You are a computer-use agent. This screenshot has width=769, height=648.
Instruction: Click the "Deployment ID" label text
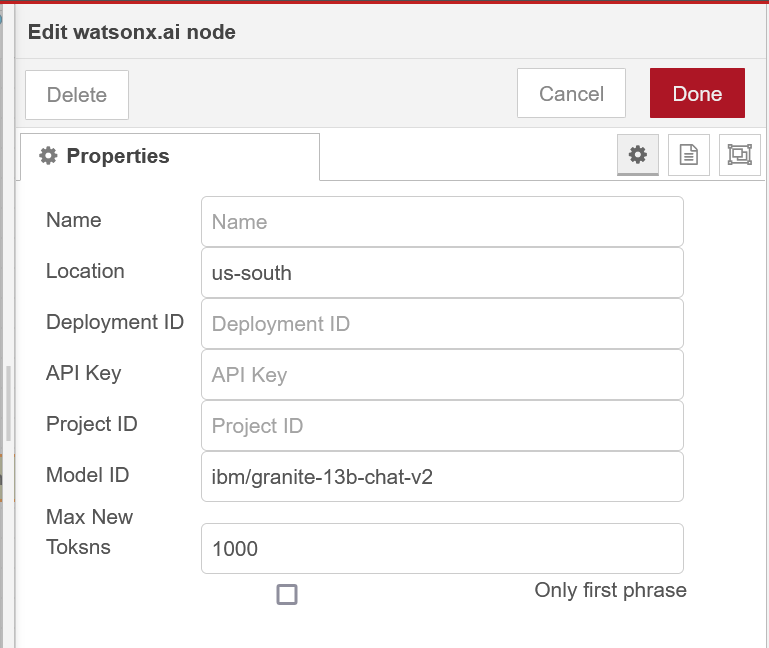[x=115, y=322]
